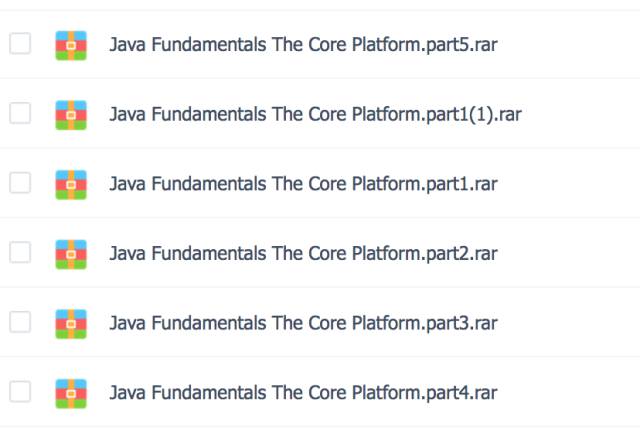Click the part4.rar archive icon
The width and height of the screenshot is (640, 441).
pos(71,394)
